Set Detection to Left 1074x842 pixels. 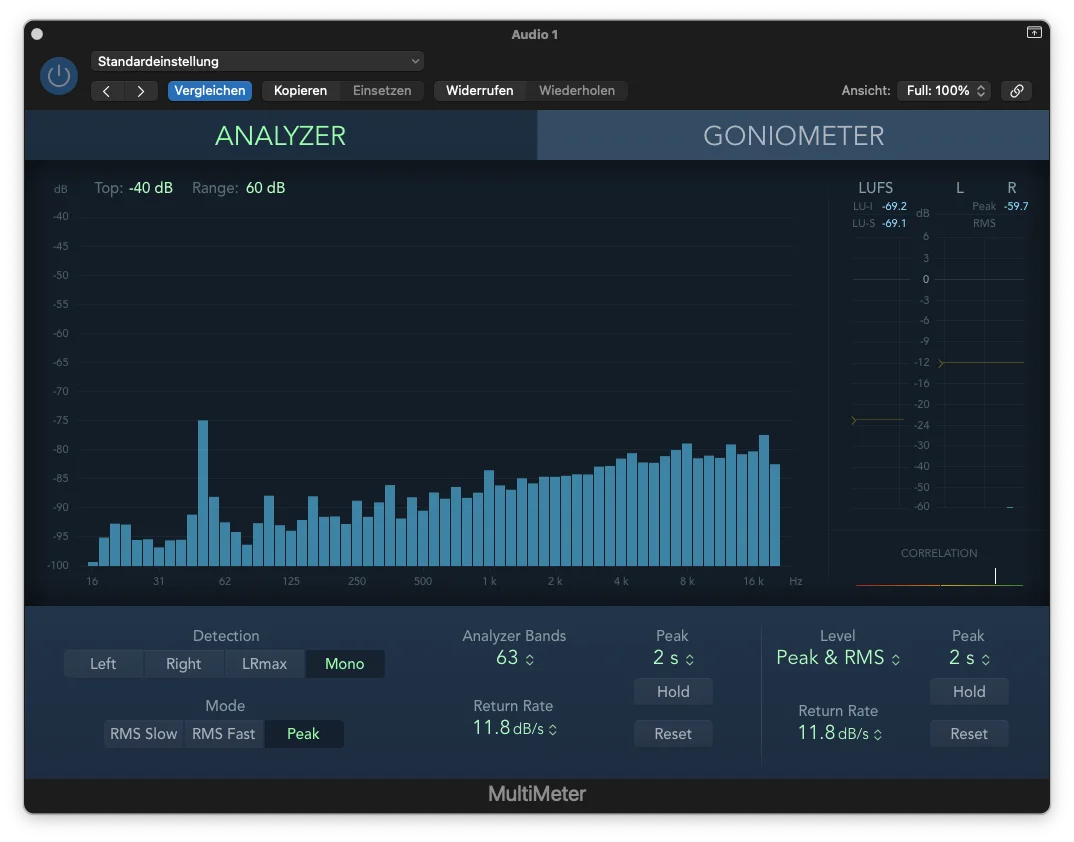point(103,664)
